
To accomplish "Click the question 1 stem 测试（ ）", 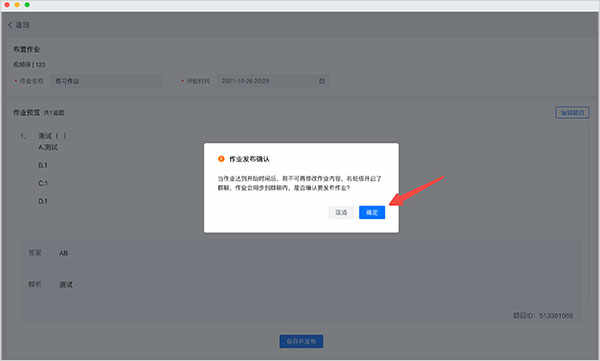I will [53, 136].
